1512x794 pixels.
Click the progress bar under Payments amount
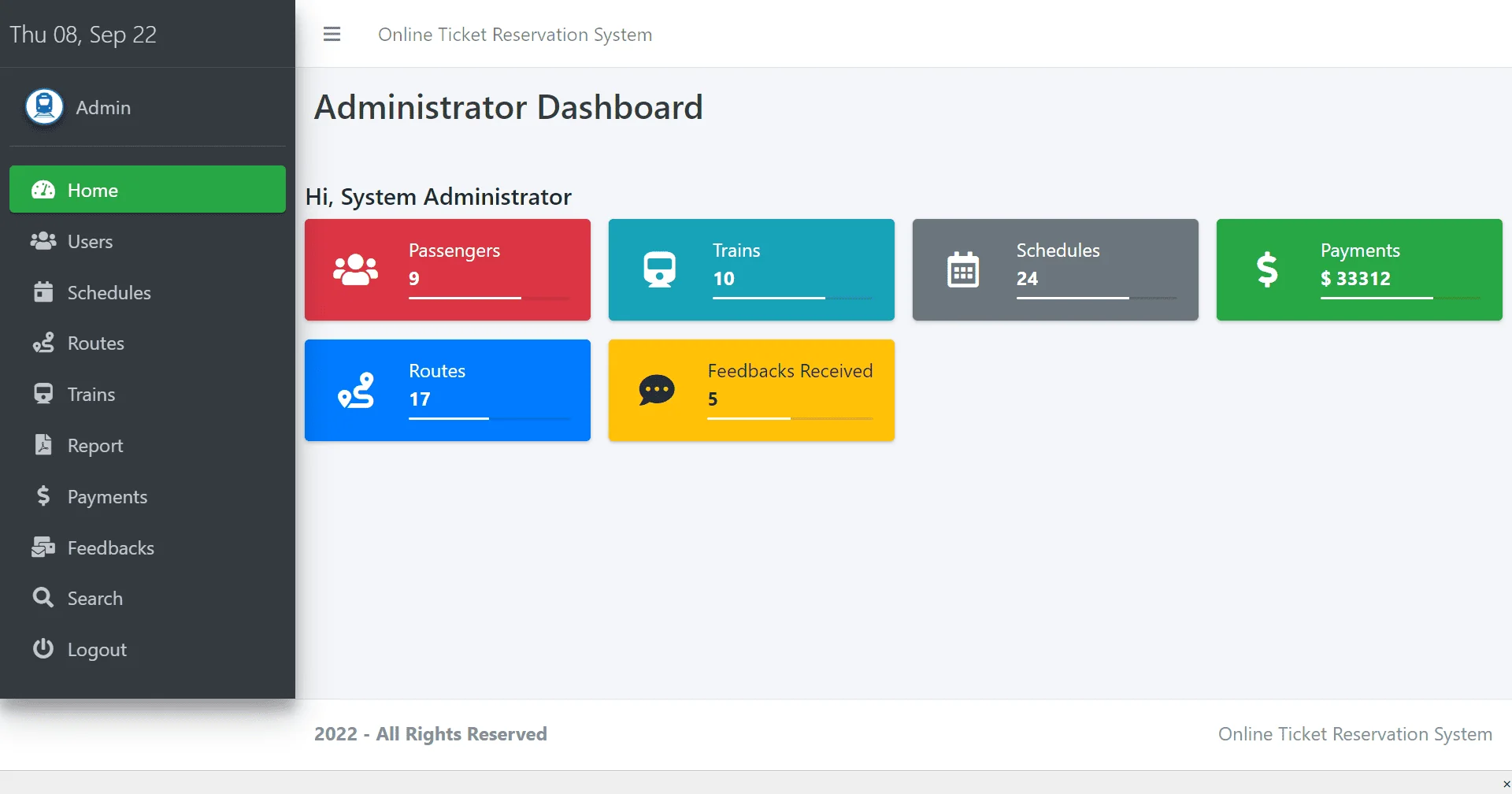tap(1399, 298)
